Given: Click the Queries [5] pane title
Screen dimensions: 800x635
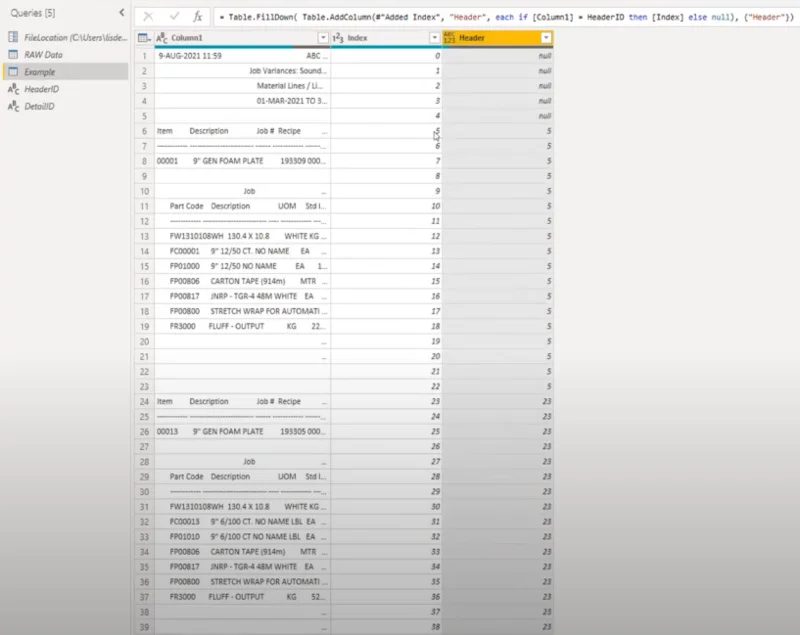Looking at the screenshot, I should (33, 13).
